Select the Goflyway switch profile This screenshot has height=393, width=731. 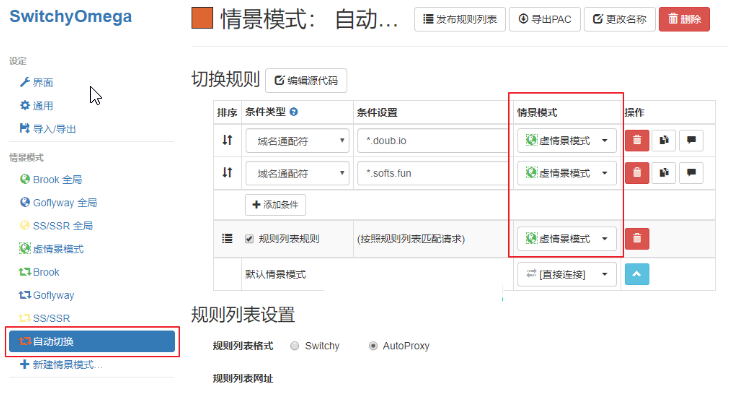tap(47, 295)
